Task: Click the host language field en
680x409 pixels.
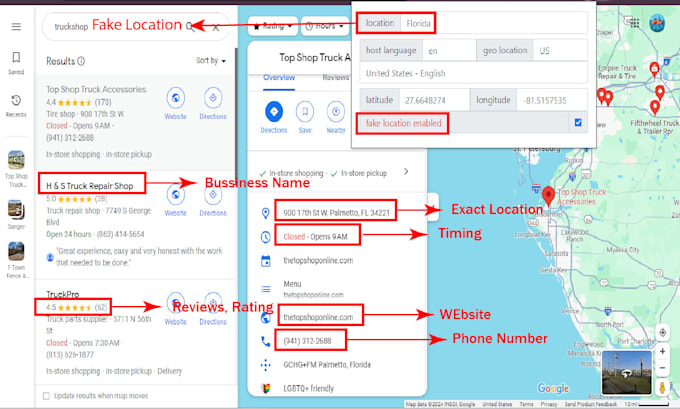Action: pos(449,51)
